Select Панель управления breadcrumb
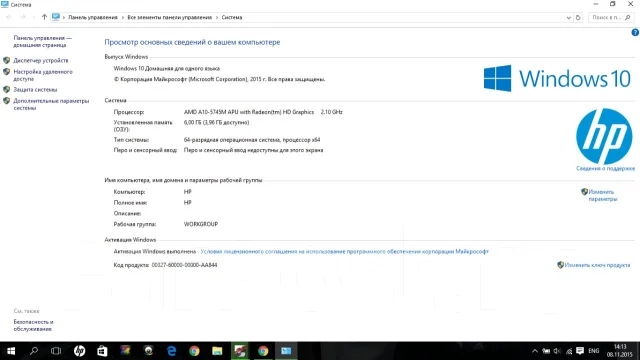The image size is (640, 360). coord(93,18)
